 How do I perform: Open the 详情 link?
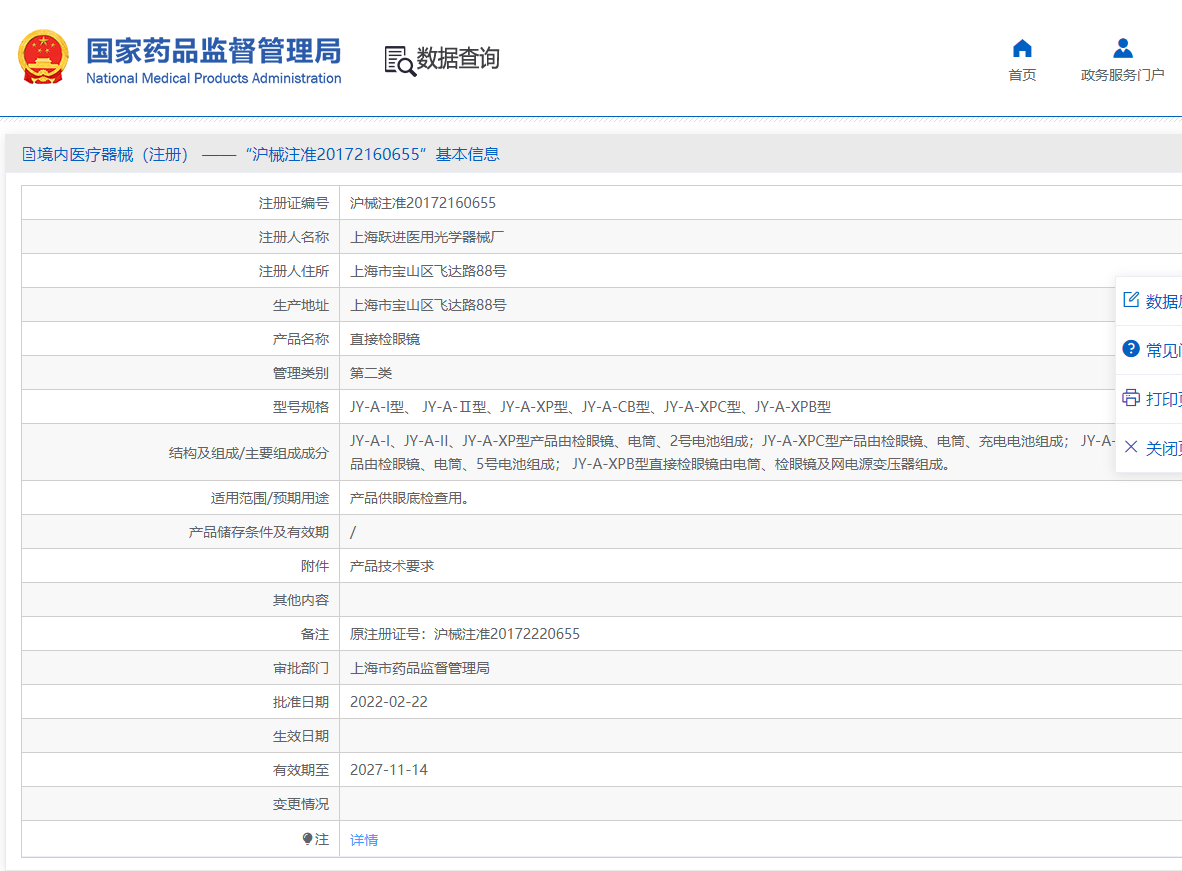pos(364,839)
